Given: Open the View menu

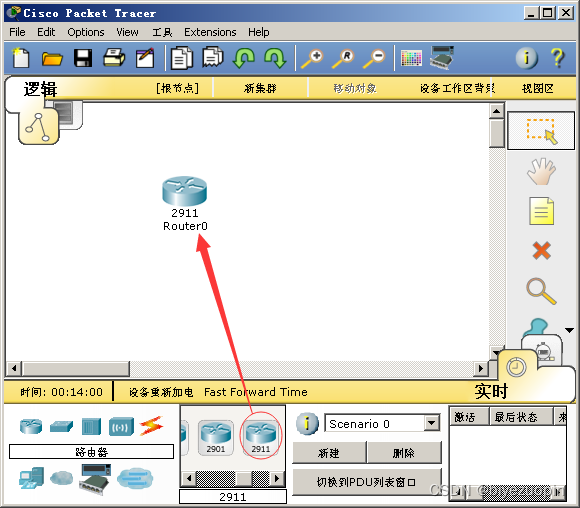Looking at the screenshot, I should coord(127,32).
